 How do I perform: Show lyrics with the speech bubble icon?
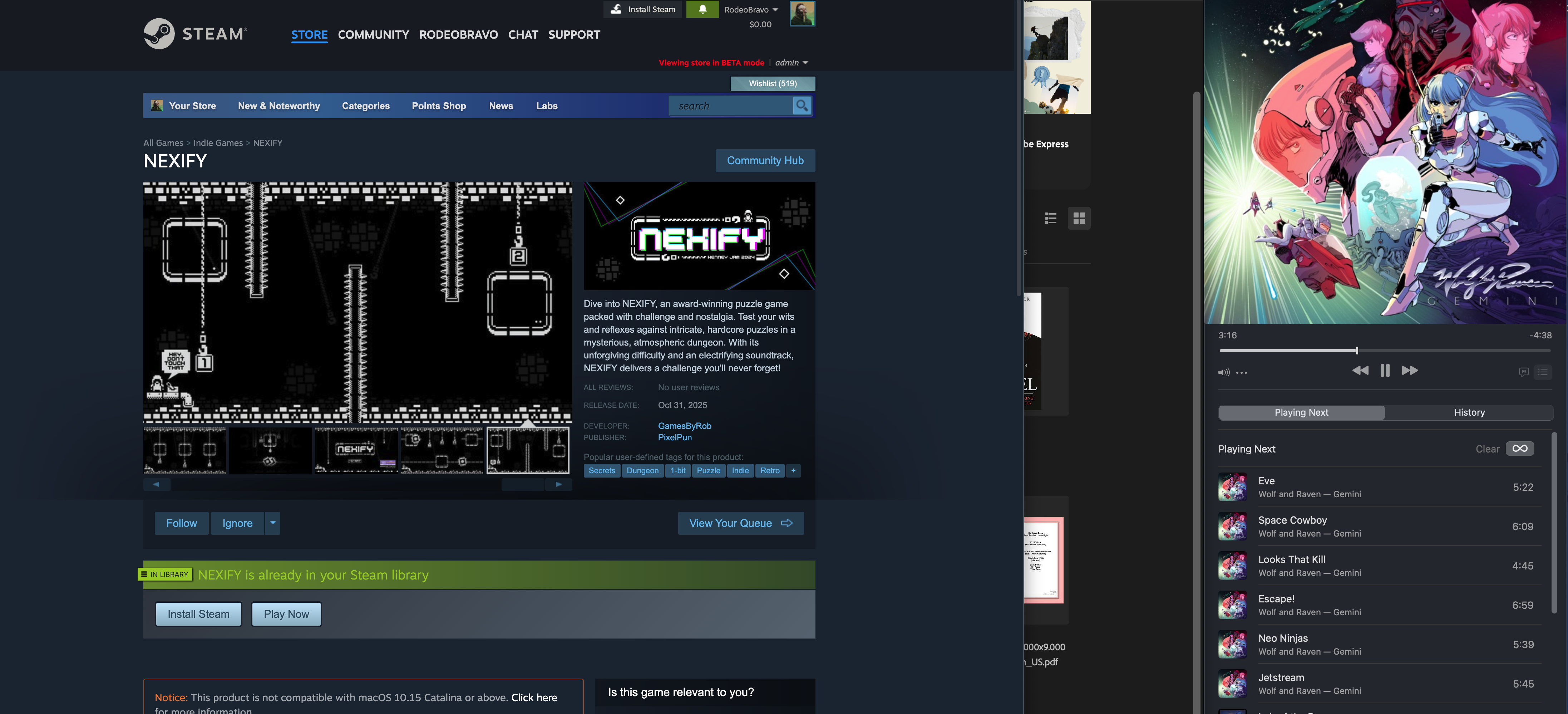pyautogui.click(x=1524, y=372)
